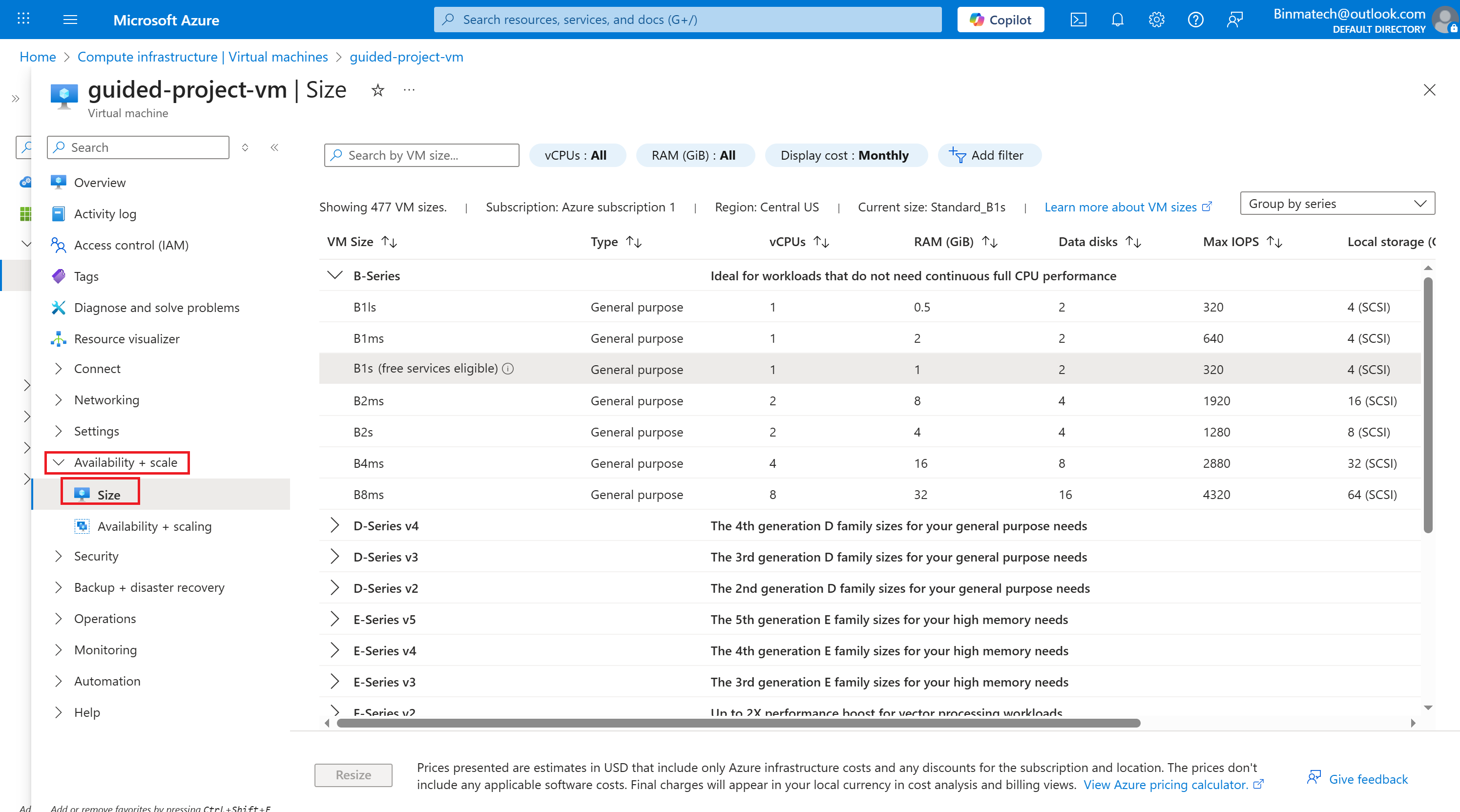1460x812 pixels.
Task: Sort by vCPUs column arrows
Action: click(821, 242)
